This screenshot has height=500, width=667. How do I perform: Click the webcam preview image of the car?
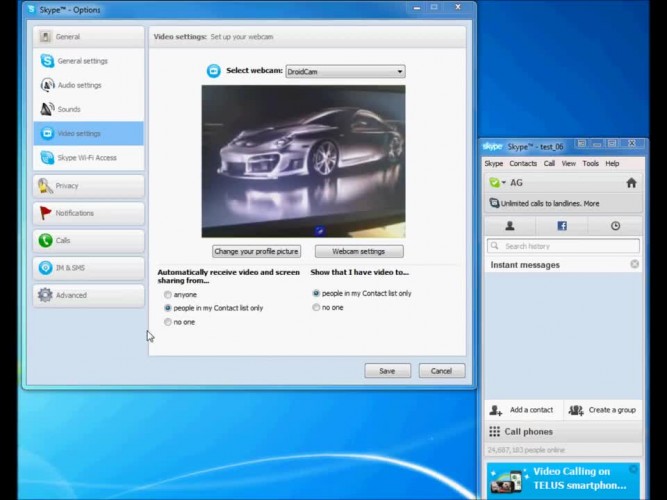pos(303,161)
